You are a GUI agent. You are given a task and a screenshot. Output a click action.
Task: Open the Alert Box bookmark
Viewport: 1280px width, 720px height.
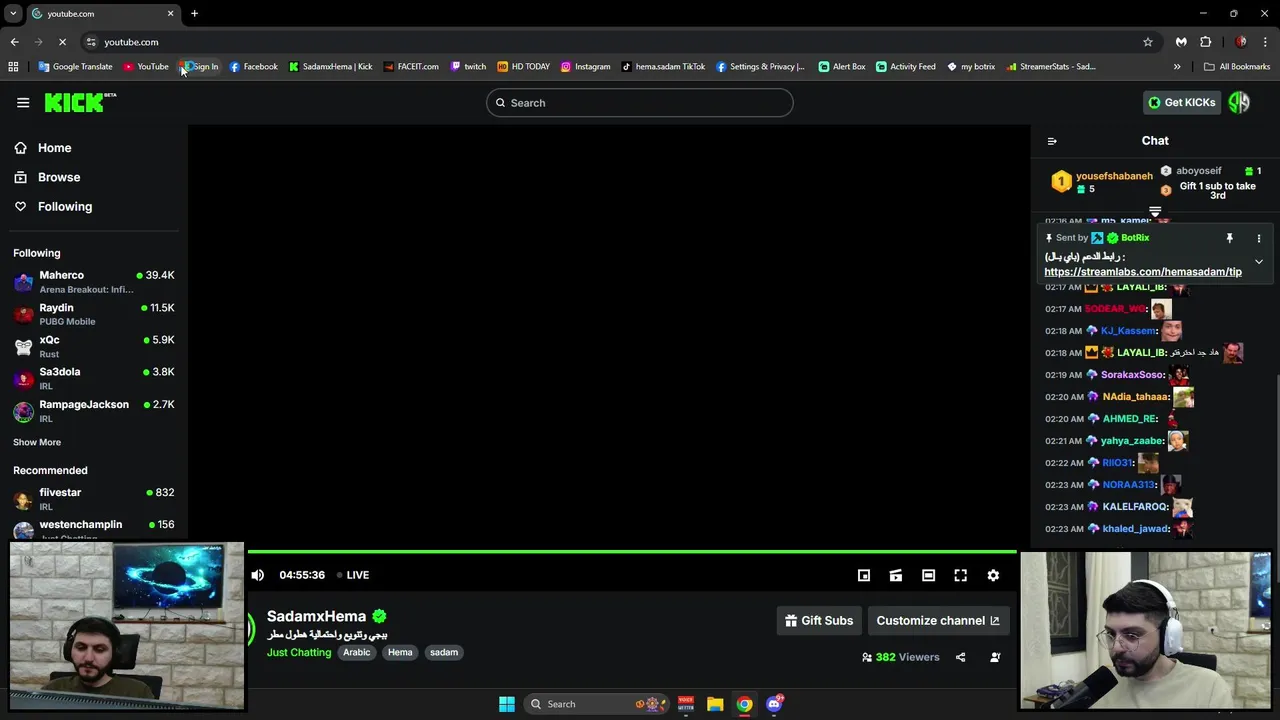(842, 67)
